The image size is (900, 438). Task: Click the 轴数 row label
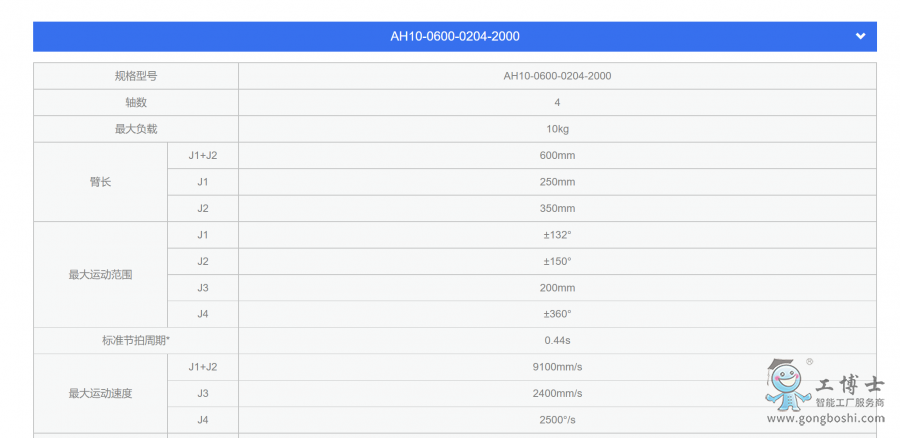(x=135, y=103)
